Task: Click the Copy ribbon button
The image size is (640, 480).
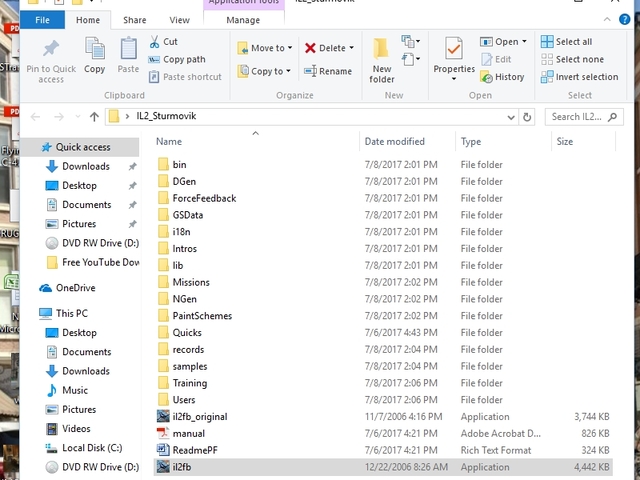Action: 95,55
